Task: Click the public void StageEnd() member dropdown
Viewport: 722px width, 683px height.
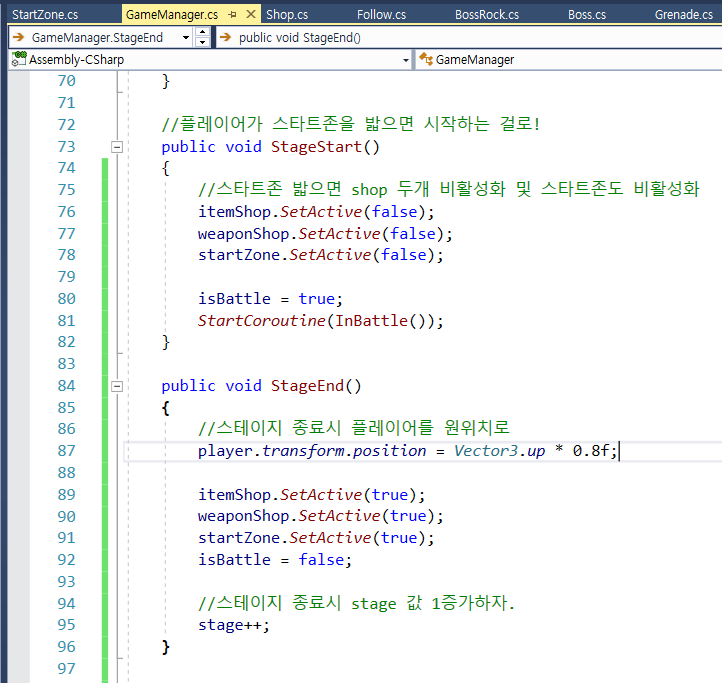Action: coord(469,37)
